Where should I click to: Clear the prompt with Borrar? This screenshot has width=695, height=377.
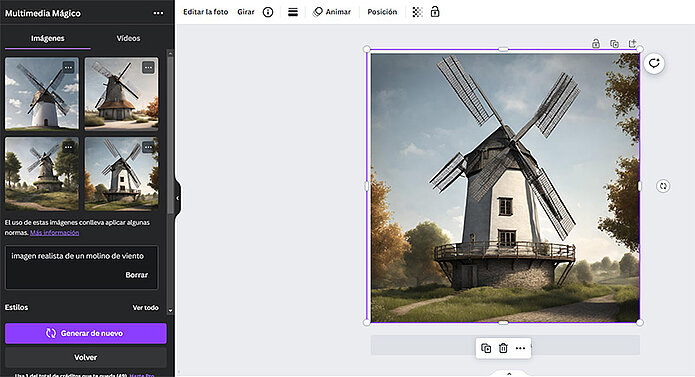[x=137, y=275]
